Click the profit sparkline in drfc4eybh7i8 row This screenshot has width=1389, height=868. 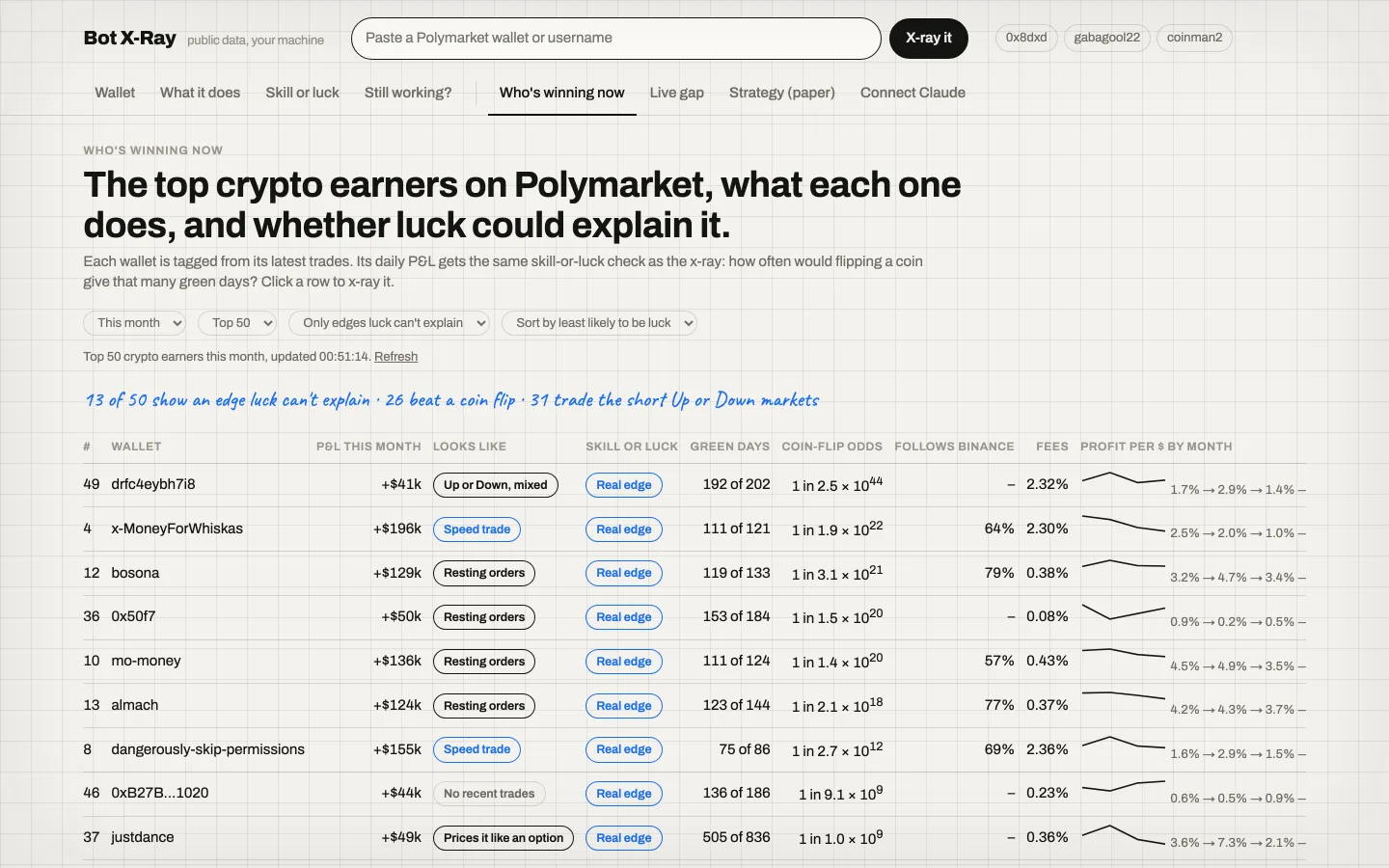[1124, 478]
